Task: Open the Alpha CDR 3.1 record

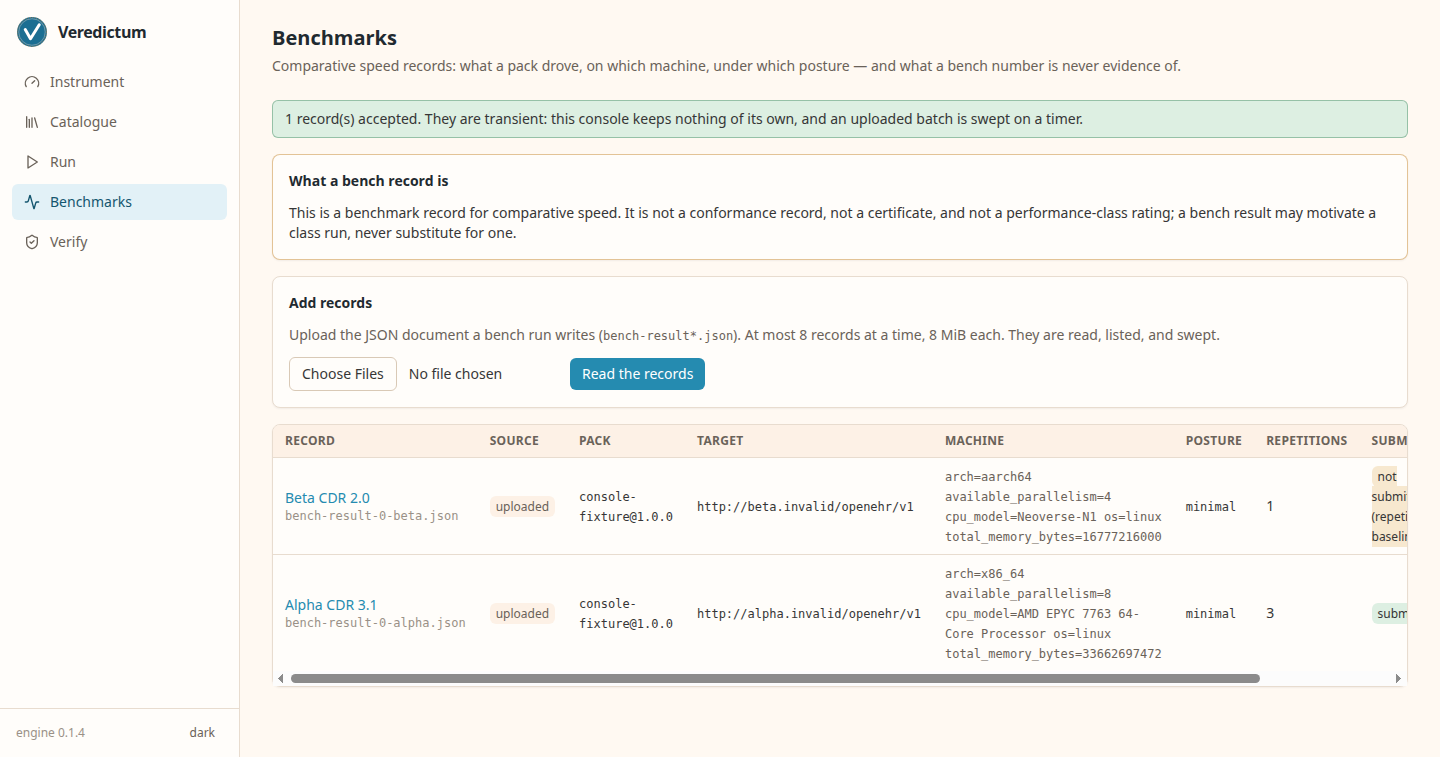Action: click(331, 605)
